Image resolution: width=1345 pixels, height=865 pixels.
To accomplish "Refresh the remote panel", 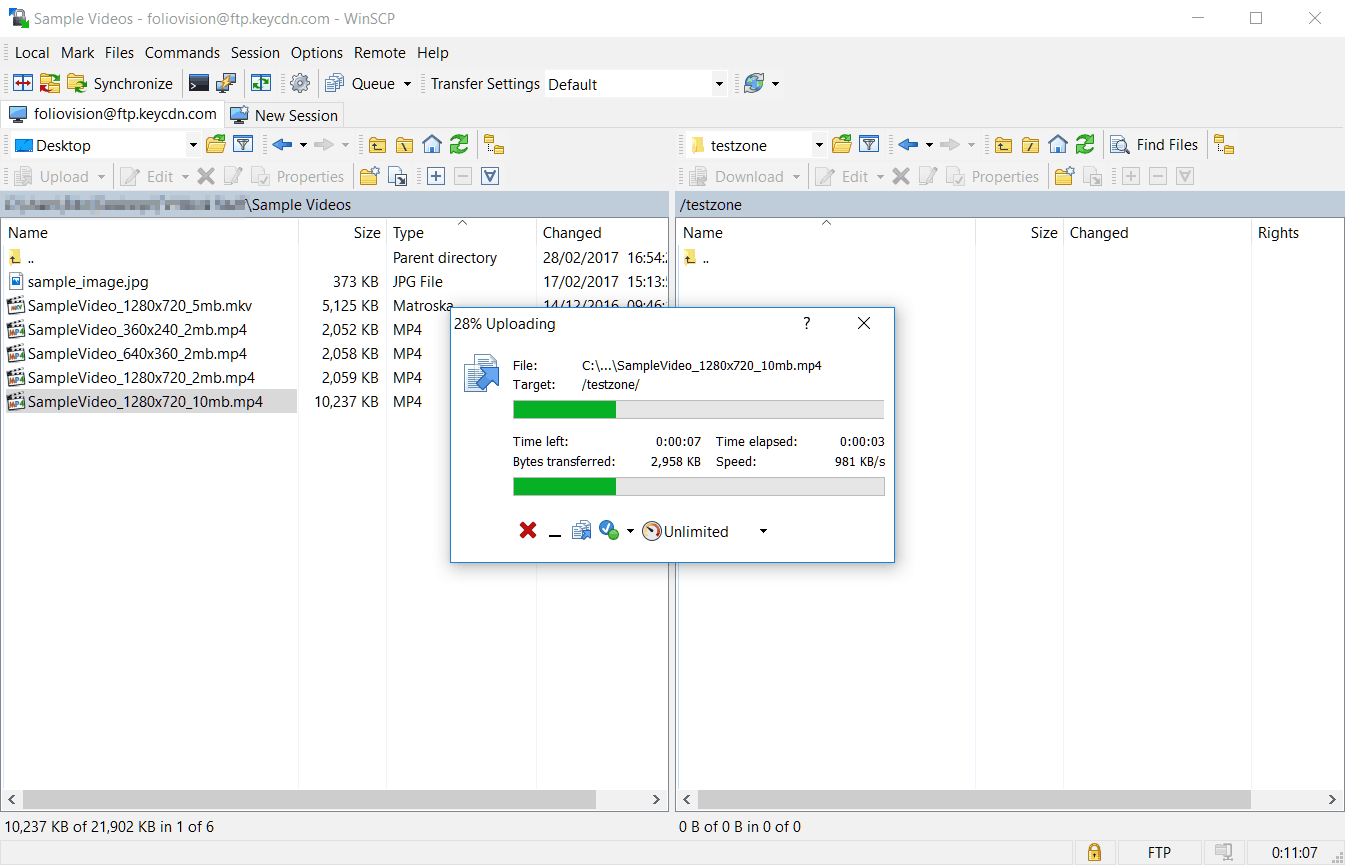I will (1085, 145).
